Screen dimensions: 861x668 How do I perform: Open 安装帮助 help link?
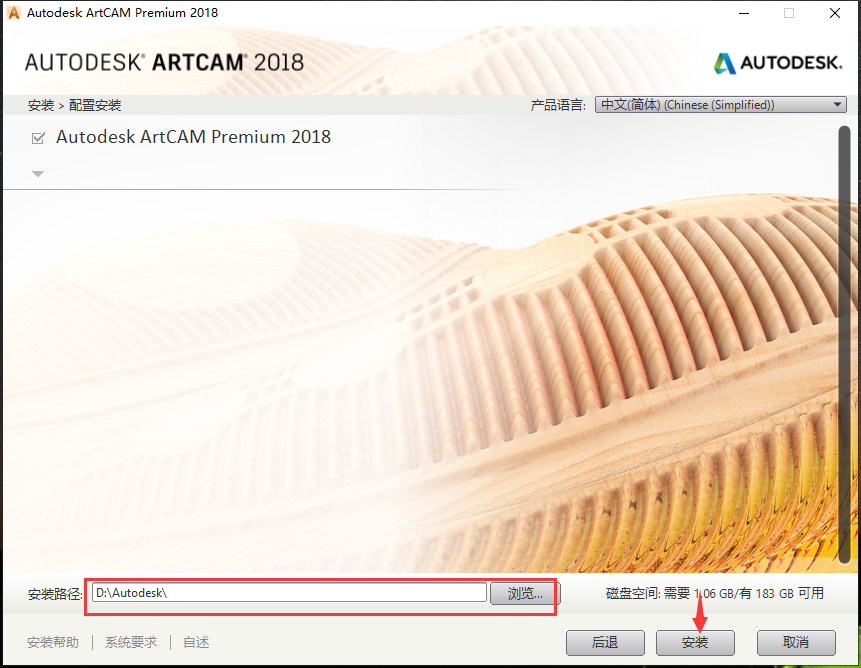click(52, 642)
